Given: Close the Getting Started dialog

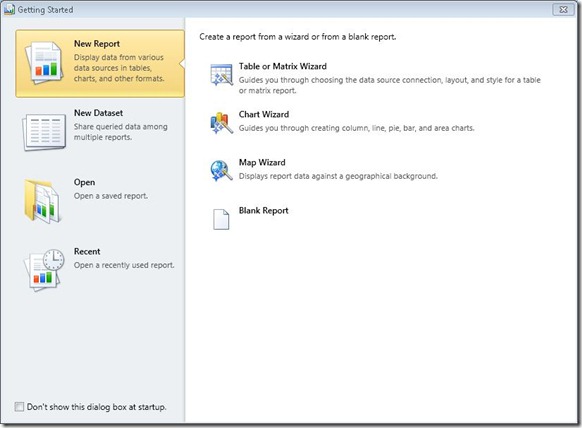Looking at the screenshot, I should pos(563,9).
